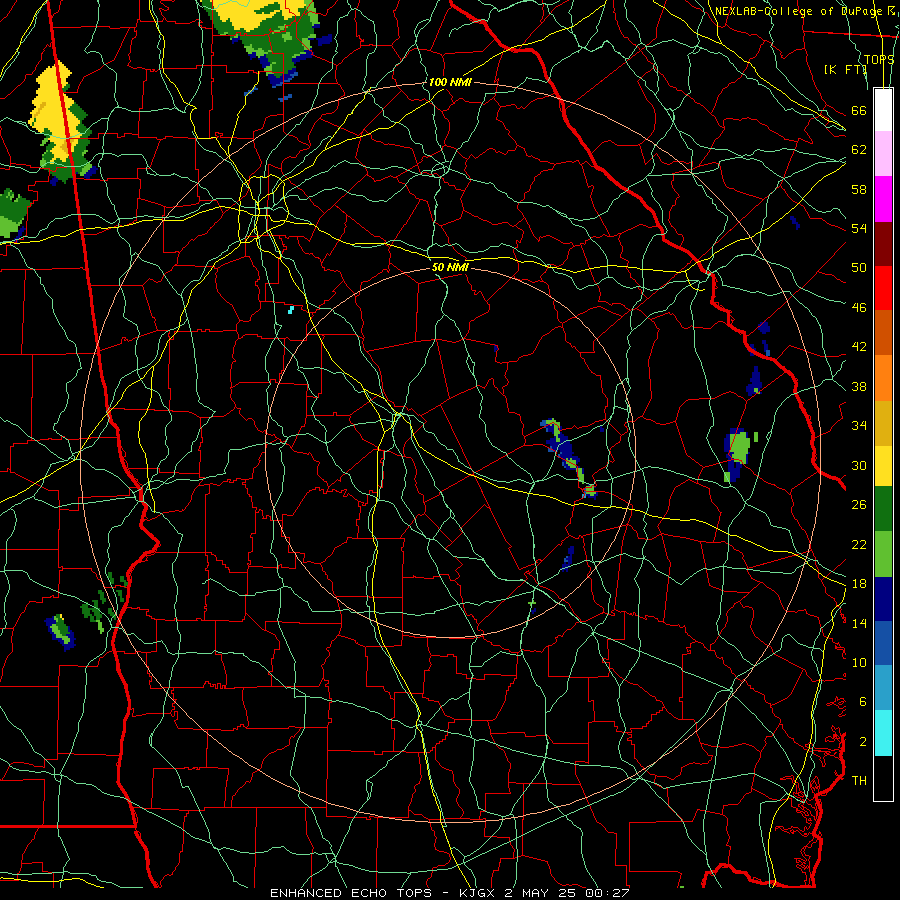Click the light pink legend swatch near 62
The image size is (900, 900).
[883, 154]
